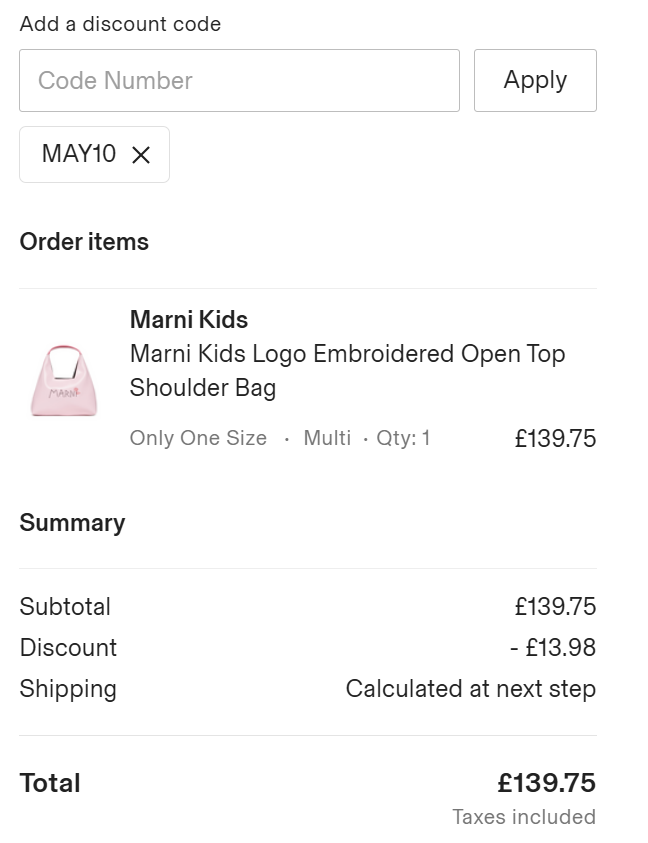Click the Order items heading
Image resolution: width=648 pixels, height=843 pixels.
(x=84, y=242)
